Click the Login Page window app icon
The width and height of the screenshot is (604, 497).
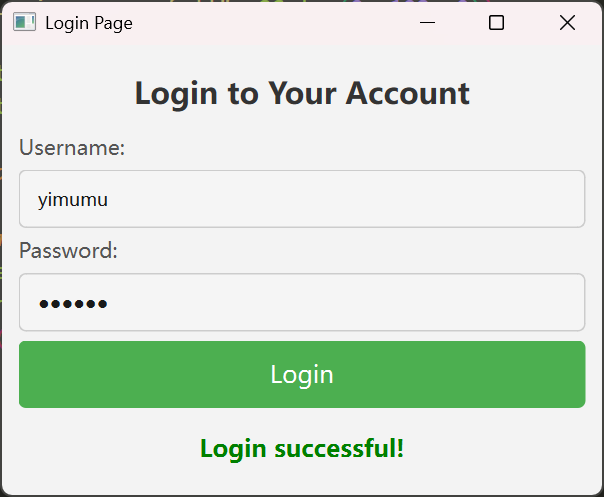(25, 22)
